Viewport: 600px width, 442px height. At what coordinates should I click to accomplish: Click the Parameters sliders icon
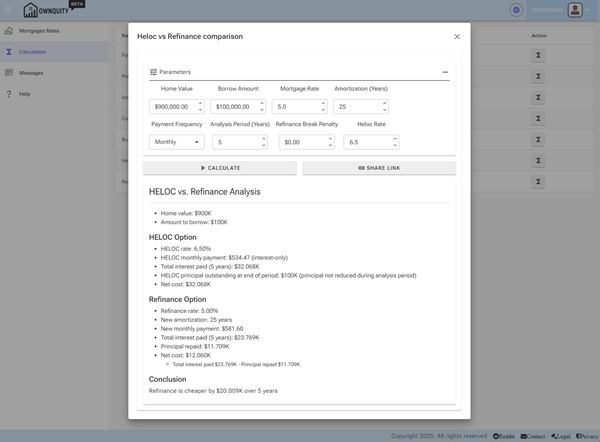click(154, 72)
